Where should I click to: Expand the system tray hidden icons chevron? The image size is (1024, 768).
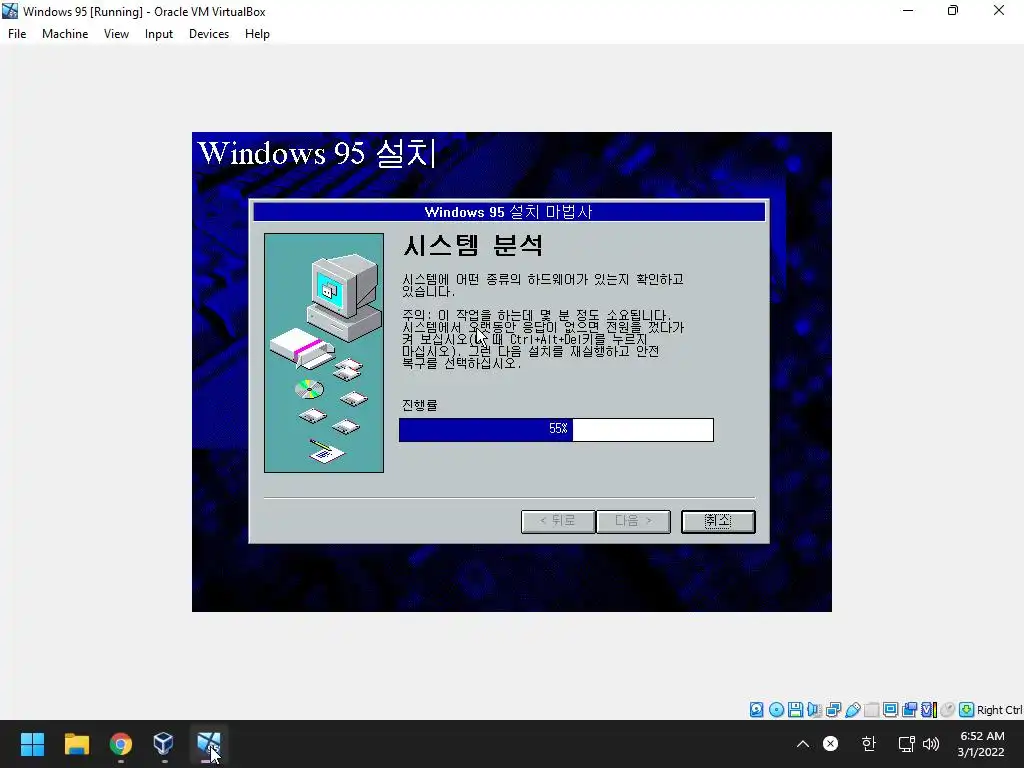coord(803,744)
